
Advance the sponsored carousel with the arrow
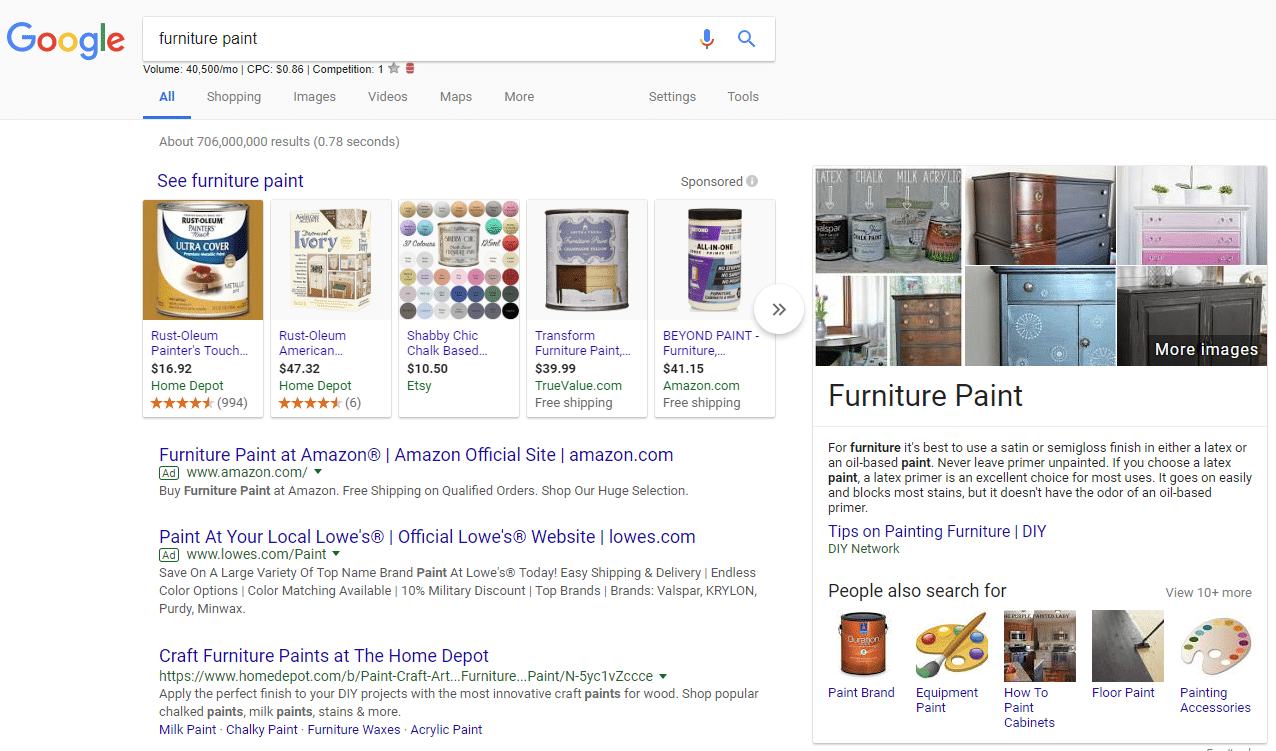778,309
